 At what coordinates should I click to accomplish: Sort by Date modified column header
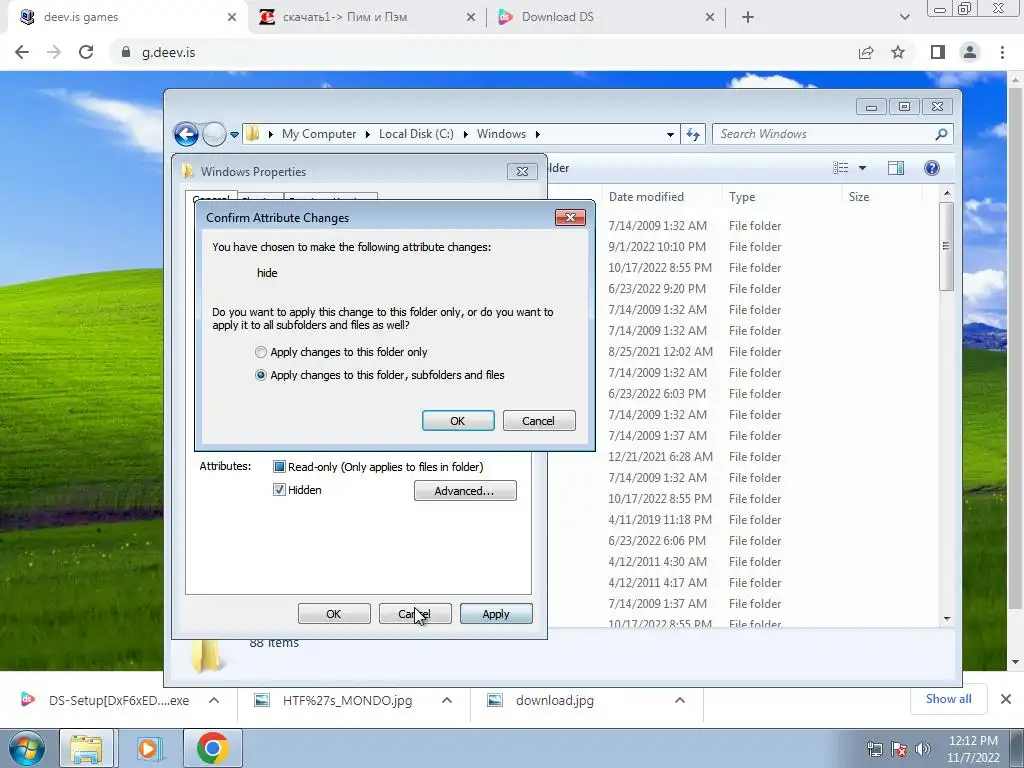click(x=664, y=197)
